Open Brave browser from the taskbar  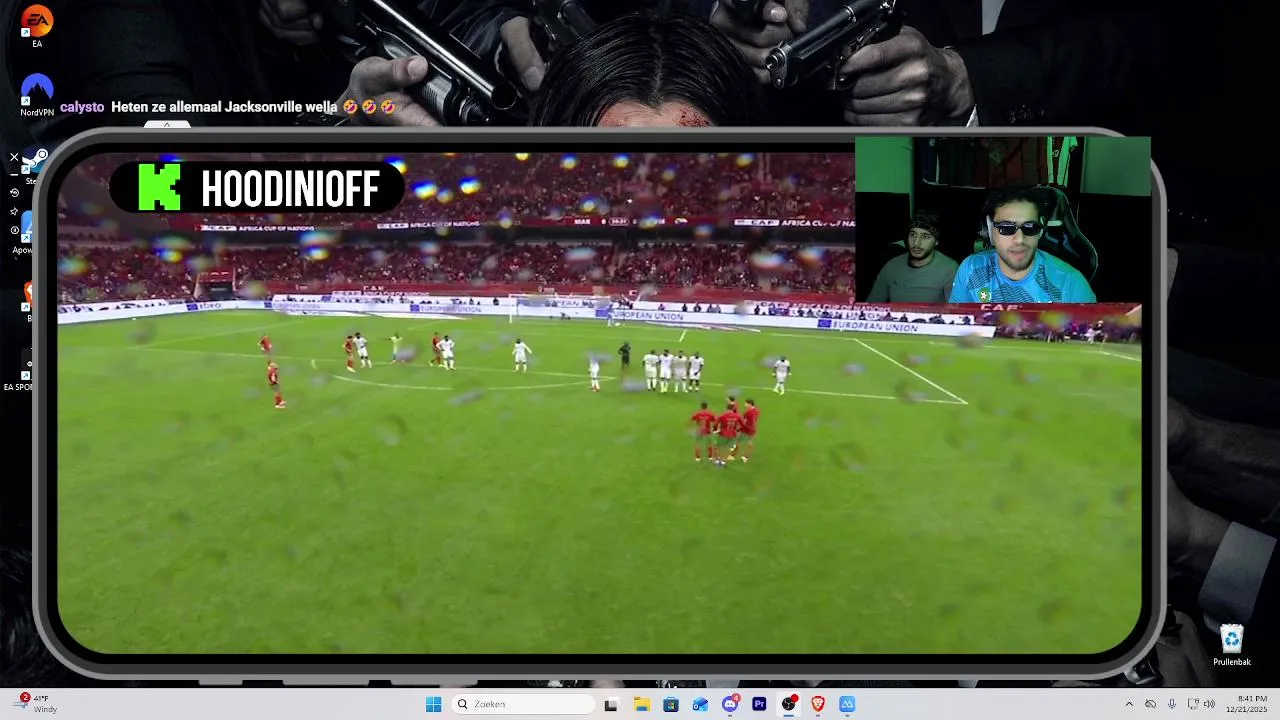818,705
